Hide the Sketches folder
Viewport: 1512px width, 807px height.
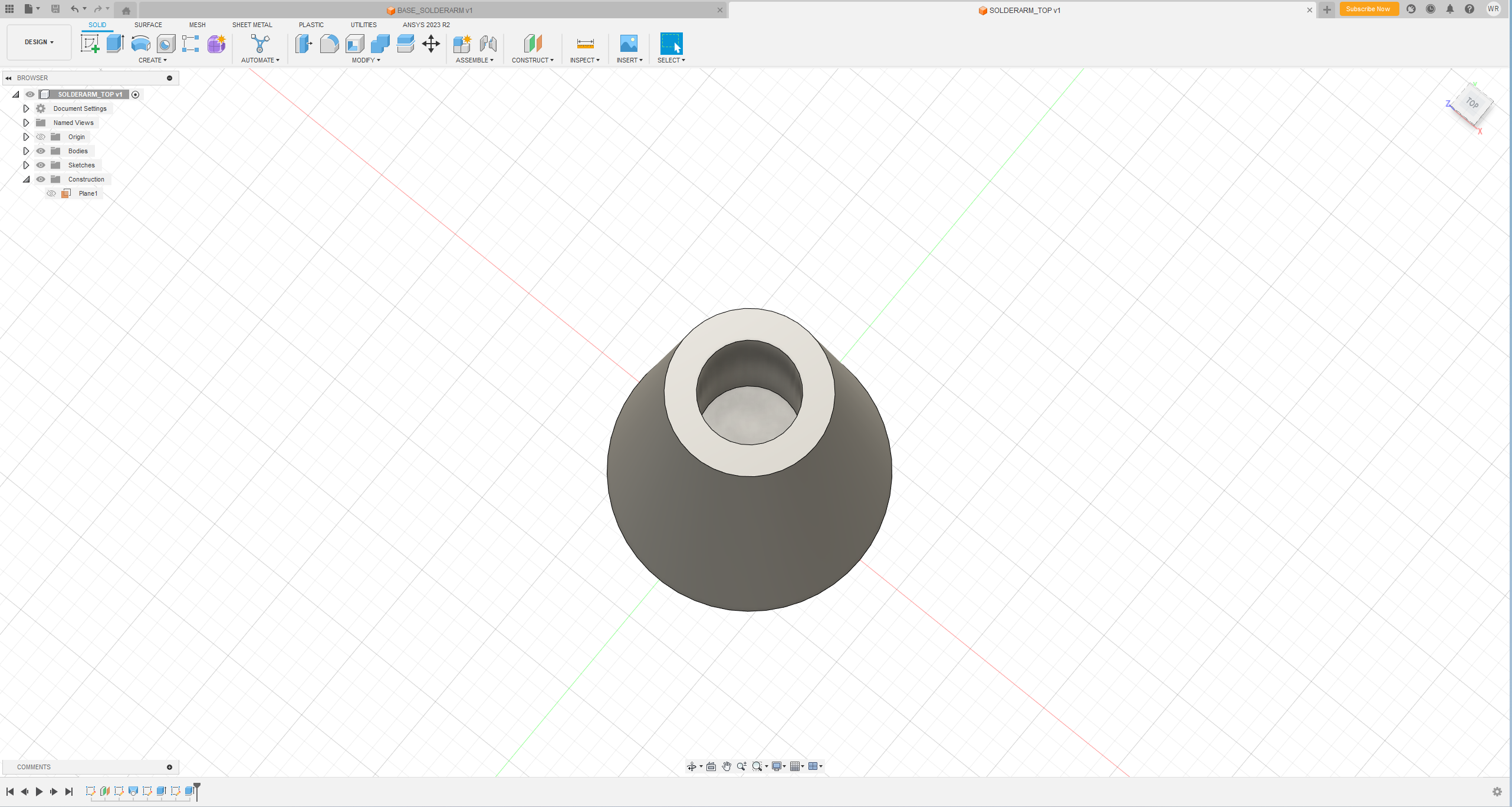coord(41,165)
